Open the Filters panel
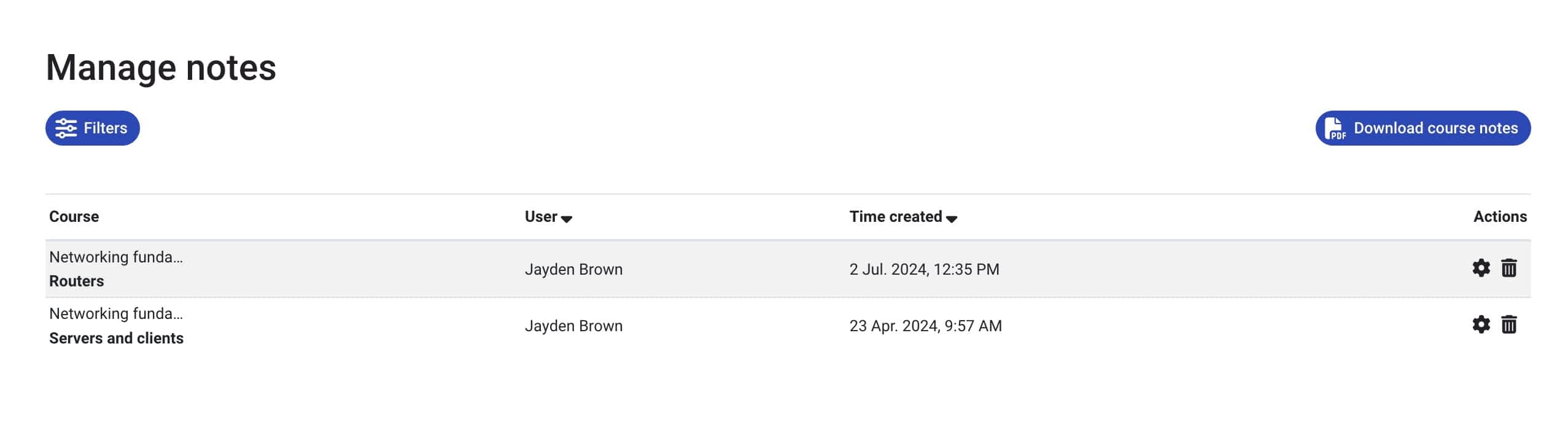Image resolution: width=1568 pixels, height=424 pixels. tap(93, 128)
